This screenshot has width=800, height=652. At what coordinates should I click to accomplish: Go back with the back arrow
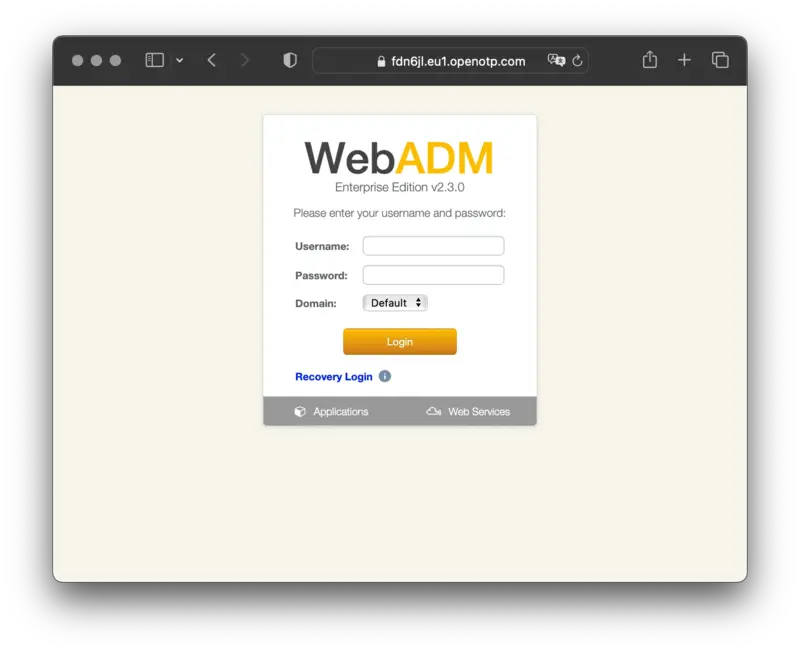[212, 60]
